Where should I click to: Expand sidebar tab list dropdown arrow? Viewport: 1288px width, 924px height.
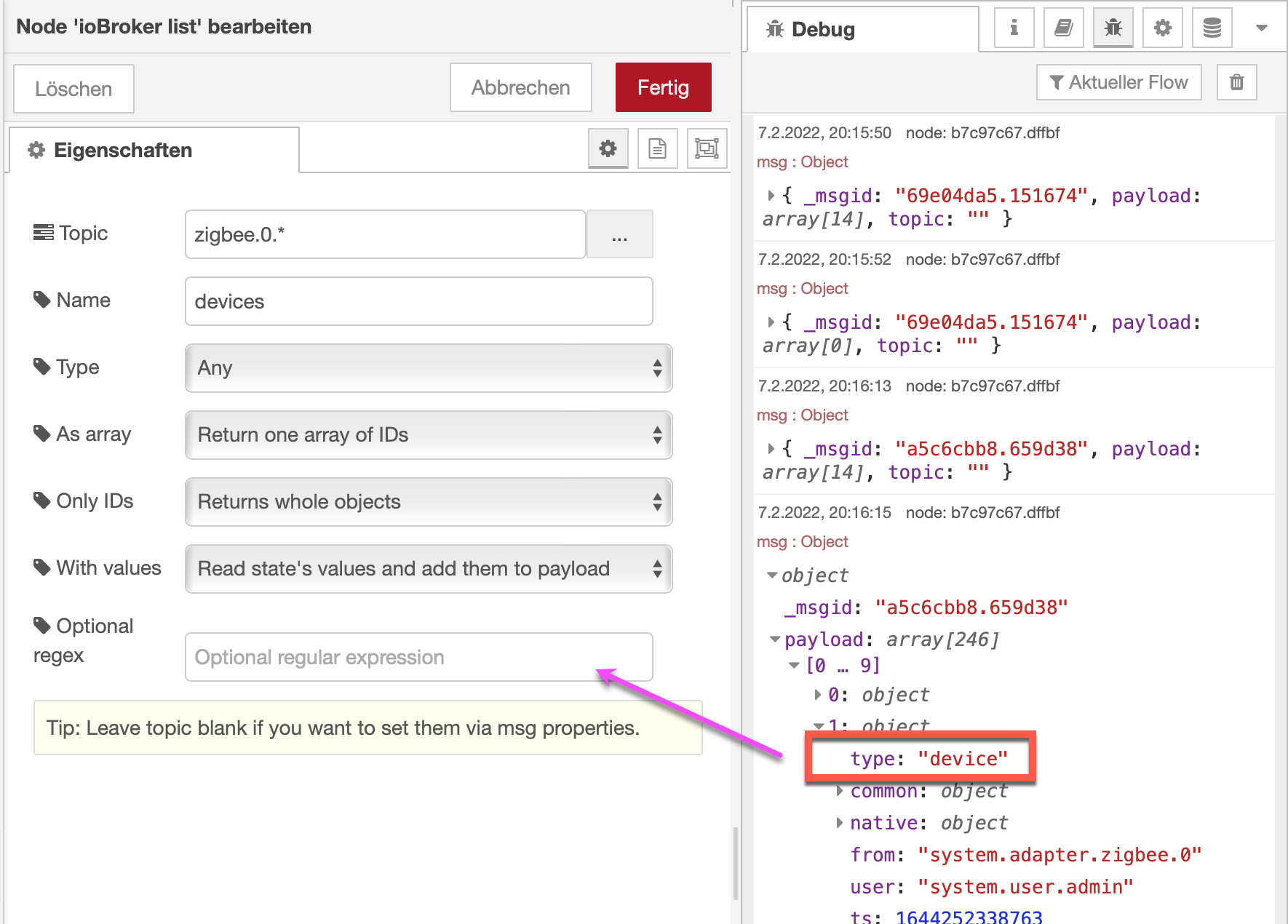tap(1262, 28)
